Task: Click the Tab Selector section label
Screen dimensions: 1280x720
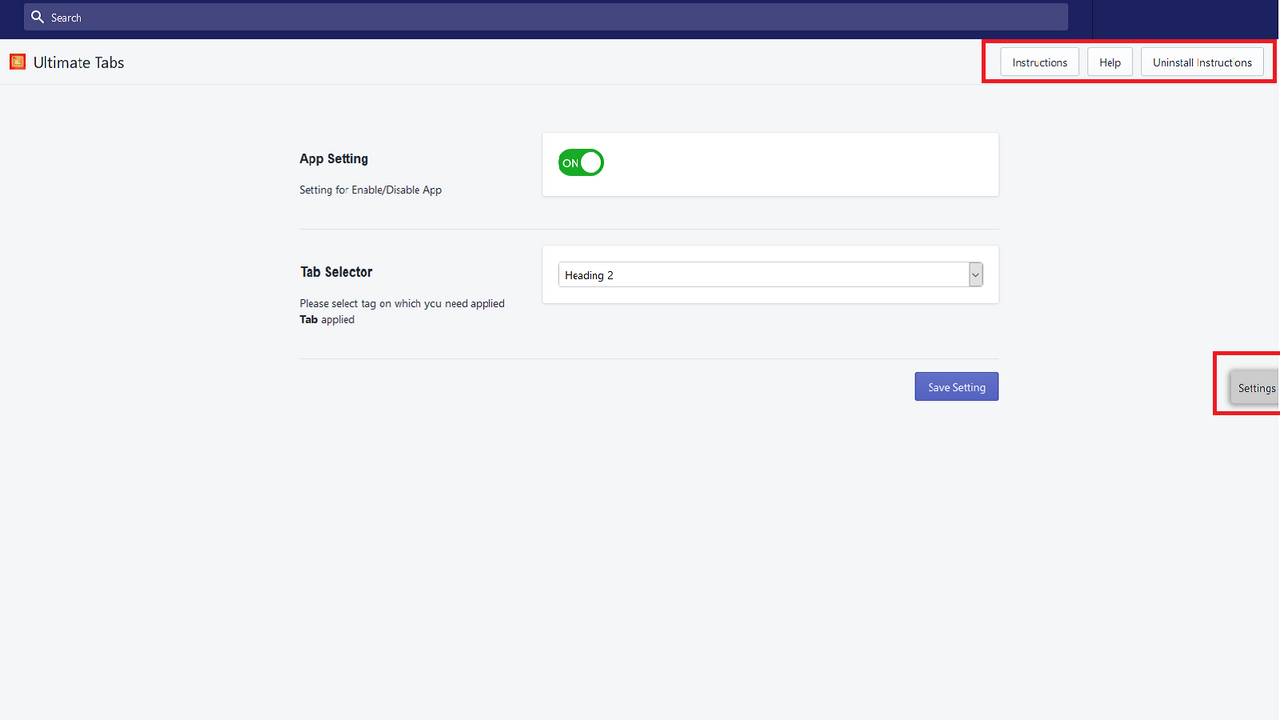Action: [336, 271]
